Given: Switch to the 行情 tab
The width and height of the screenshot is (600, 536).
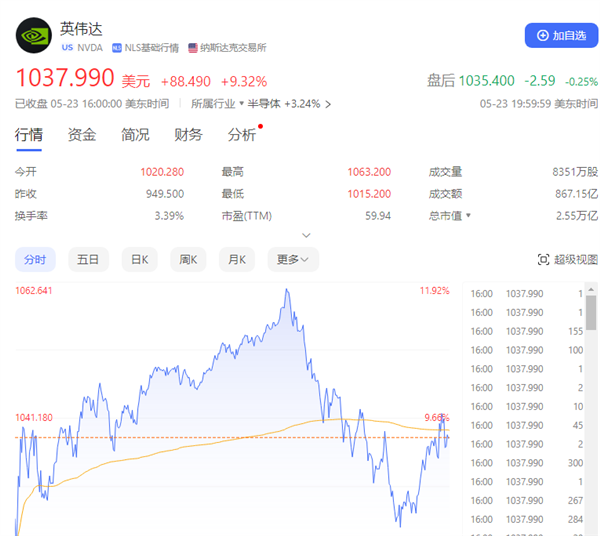Looking at the screenshot, I should click(29, 135).
